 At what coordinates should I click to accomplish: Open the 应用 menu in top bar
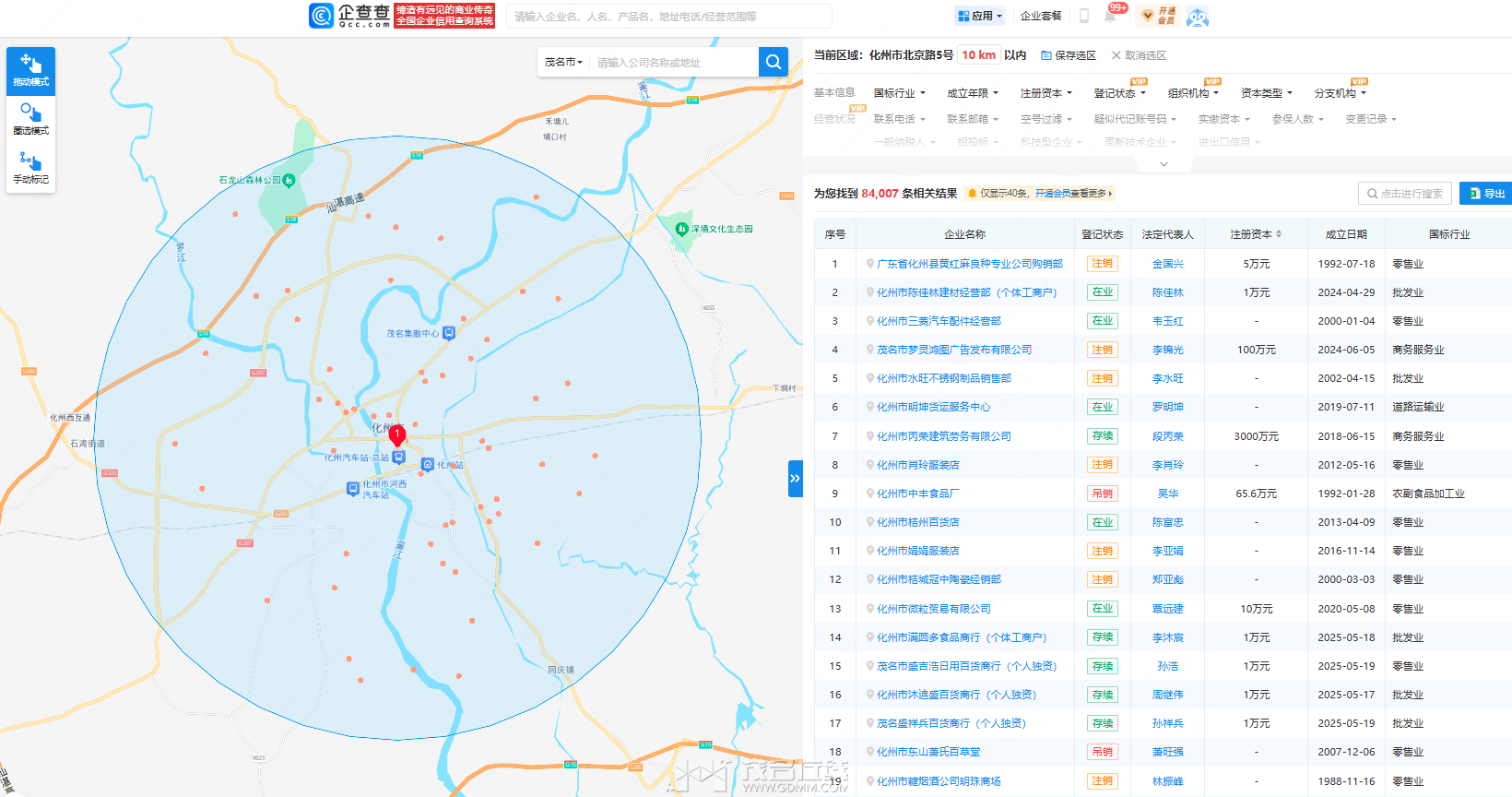(980, 16)
